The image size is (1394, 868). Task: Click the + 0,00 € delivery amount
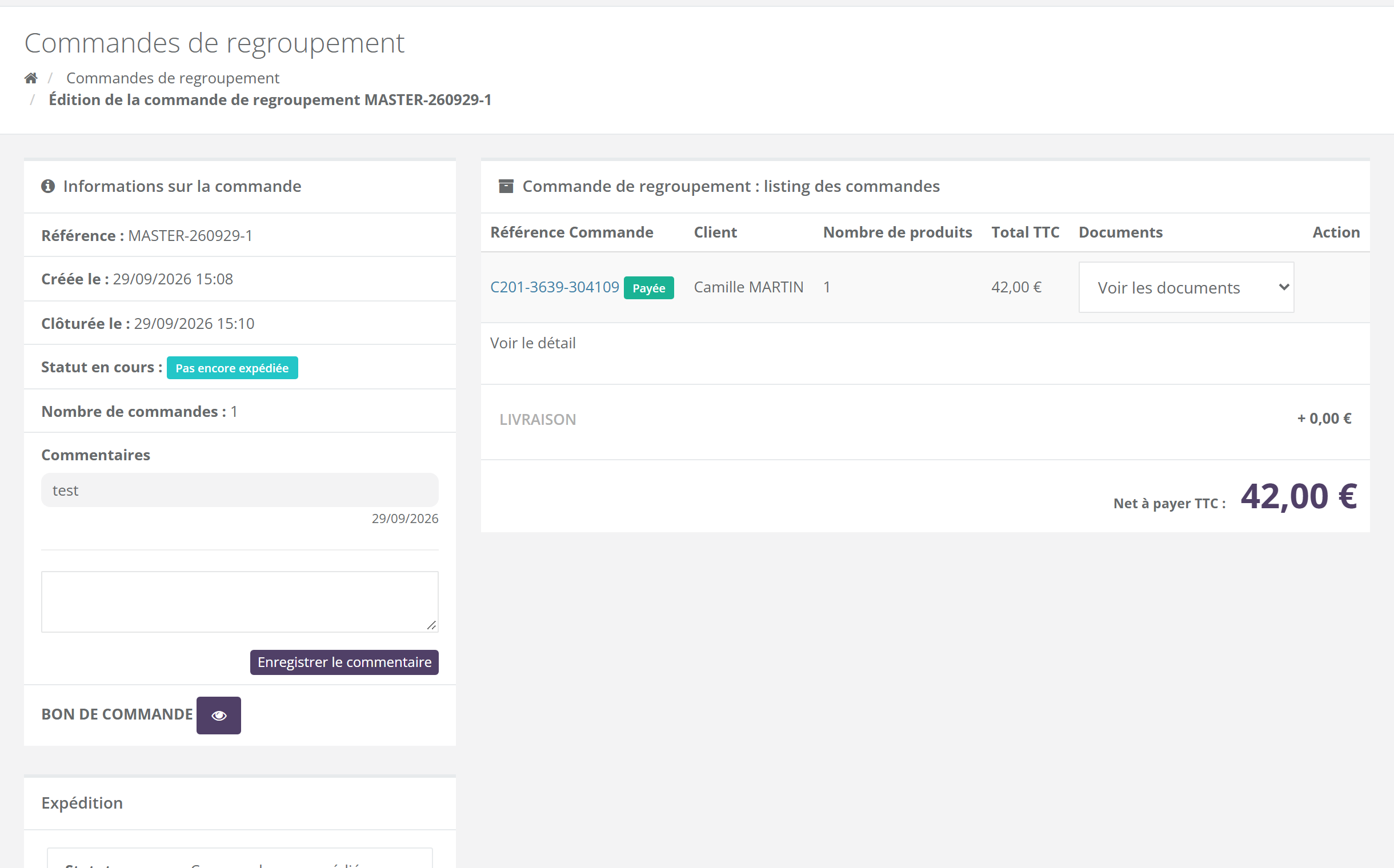click(1324, 419)
